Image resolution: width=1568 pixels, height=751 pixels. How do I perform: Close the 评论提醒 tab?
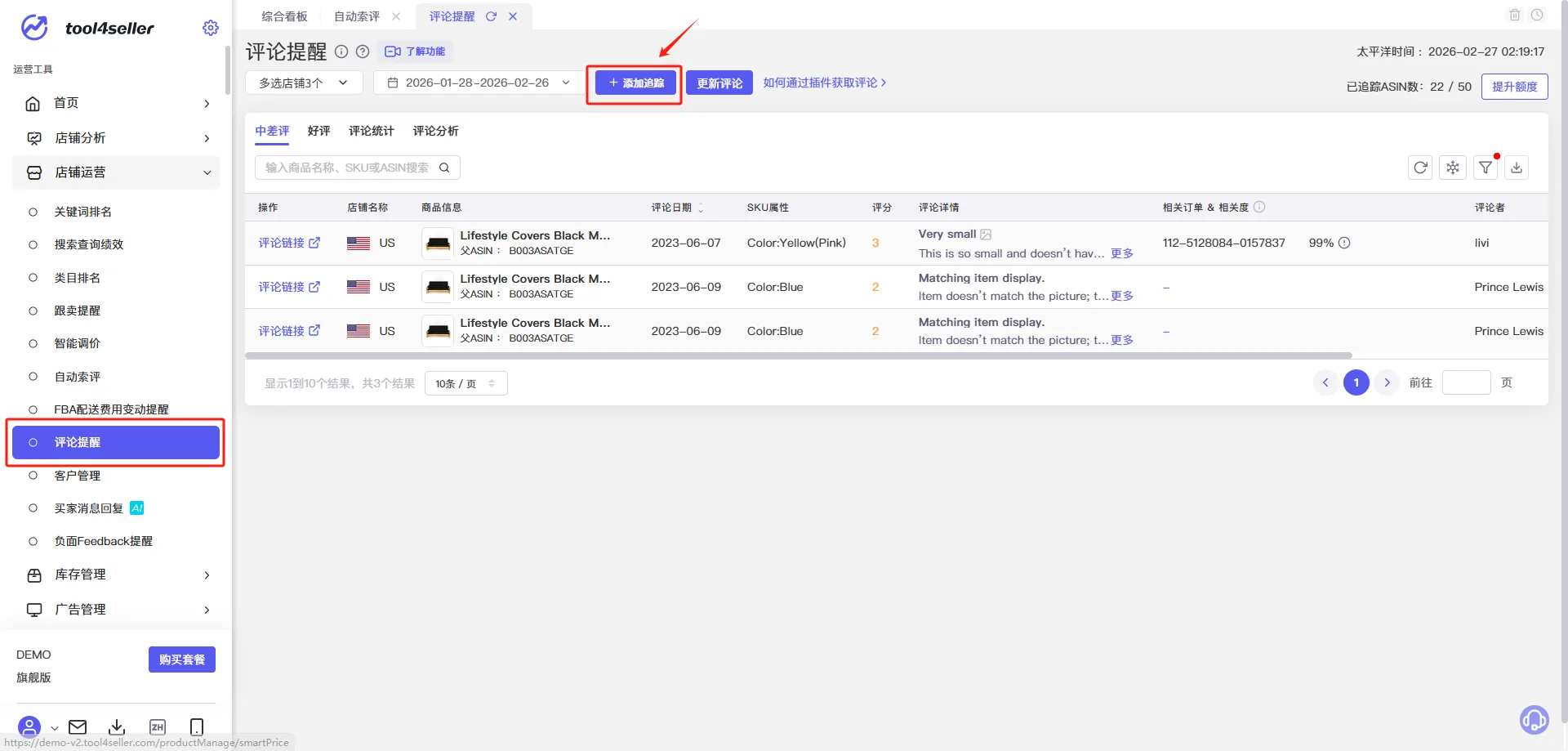(x=513, y=16)
